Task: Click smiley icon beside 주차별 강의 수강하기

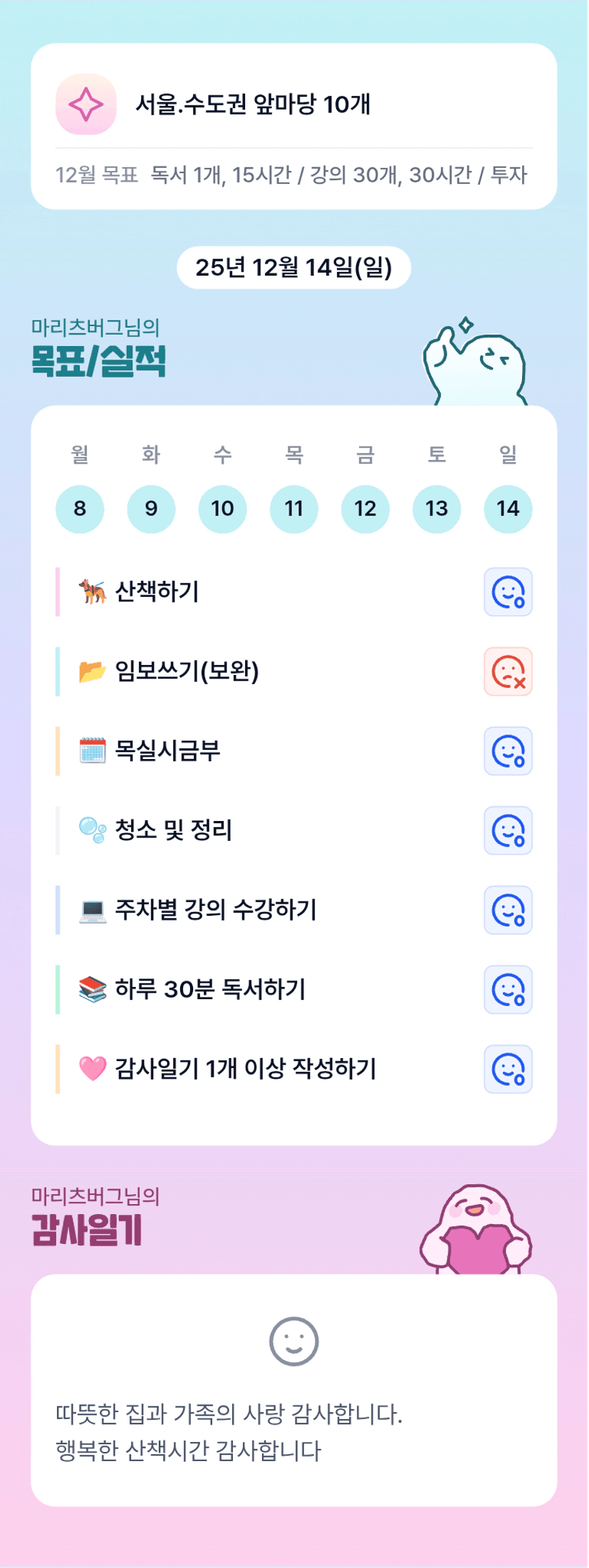Action: (x=508, y=910)
